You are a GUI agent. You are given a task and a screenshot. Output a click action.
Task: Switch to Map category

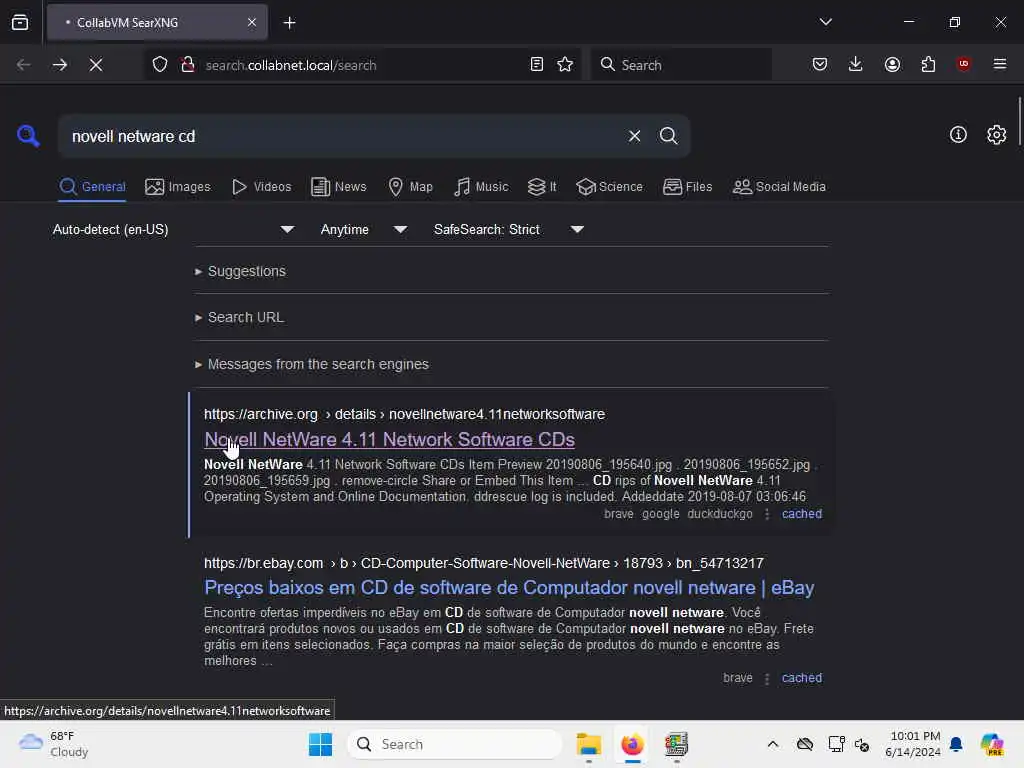point(410,187)
